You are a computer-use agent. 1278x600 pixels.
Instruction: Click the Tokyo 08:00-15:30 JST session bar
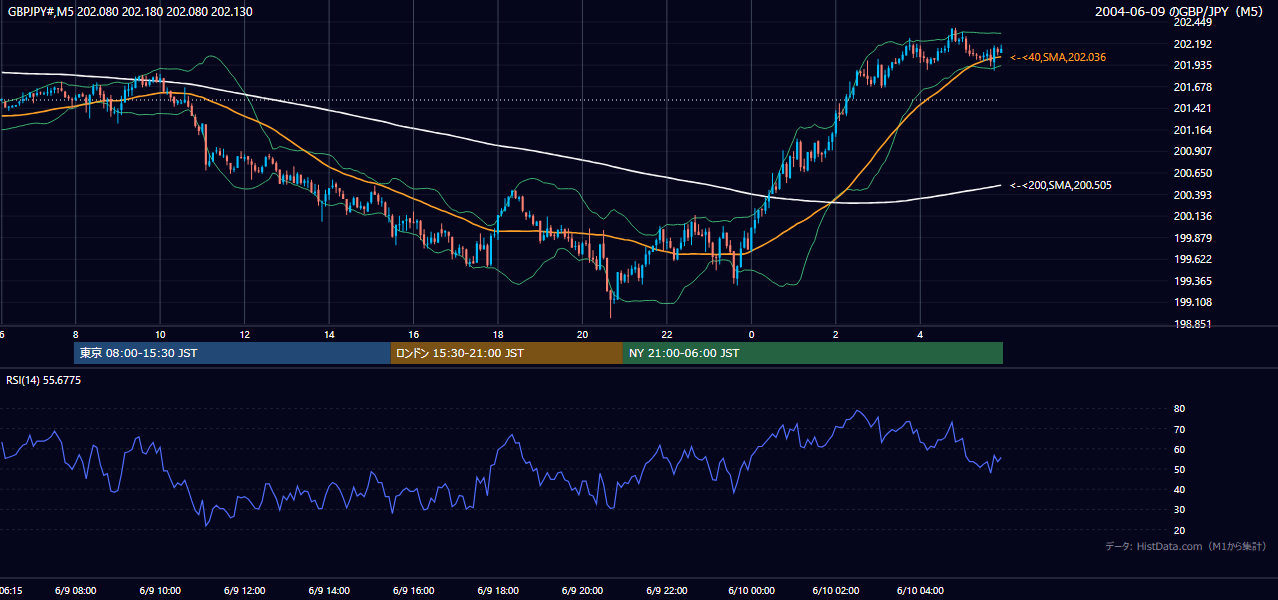(x=232, y=353)
